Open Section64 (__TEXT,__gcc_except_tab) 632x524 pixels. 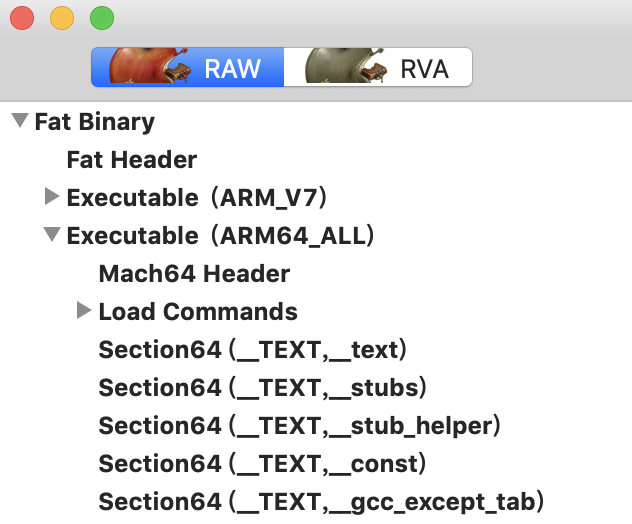point(321,502)
